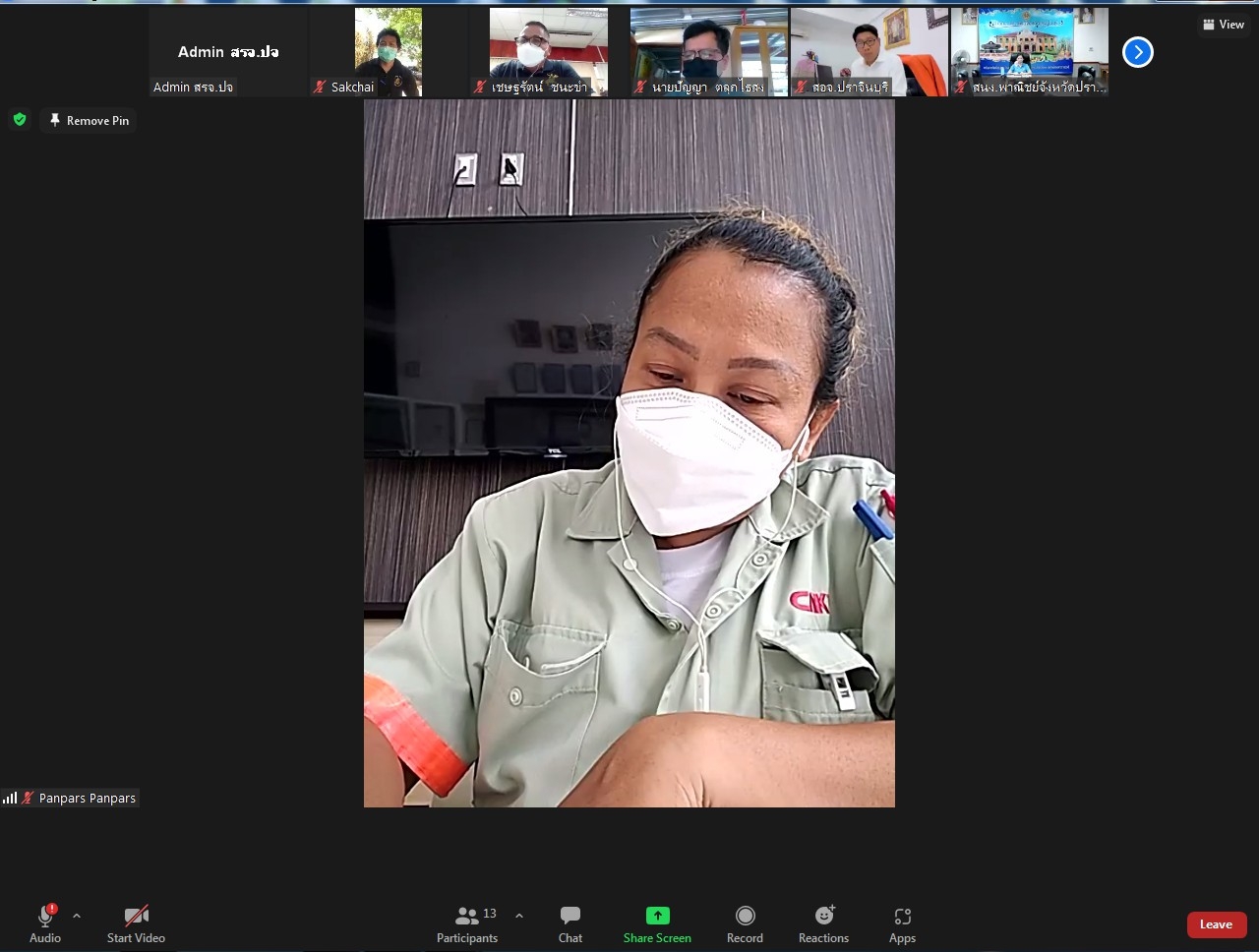Show next page of participant thumbnails

1137,52
